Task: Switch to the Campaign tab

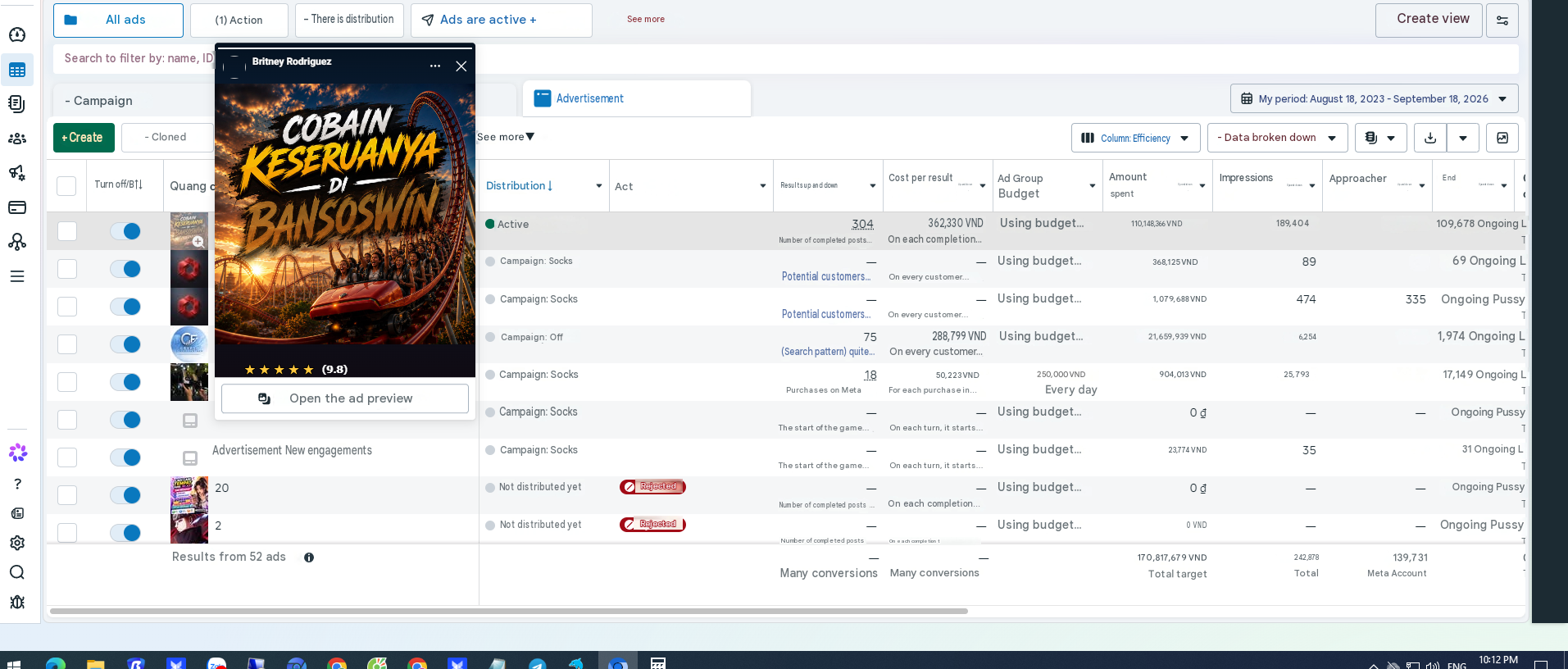Action: click(x=135, y=101)
